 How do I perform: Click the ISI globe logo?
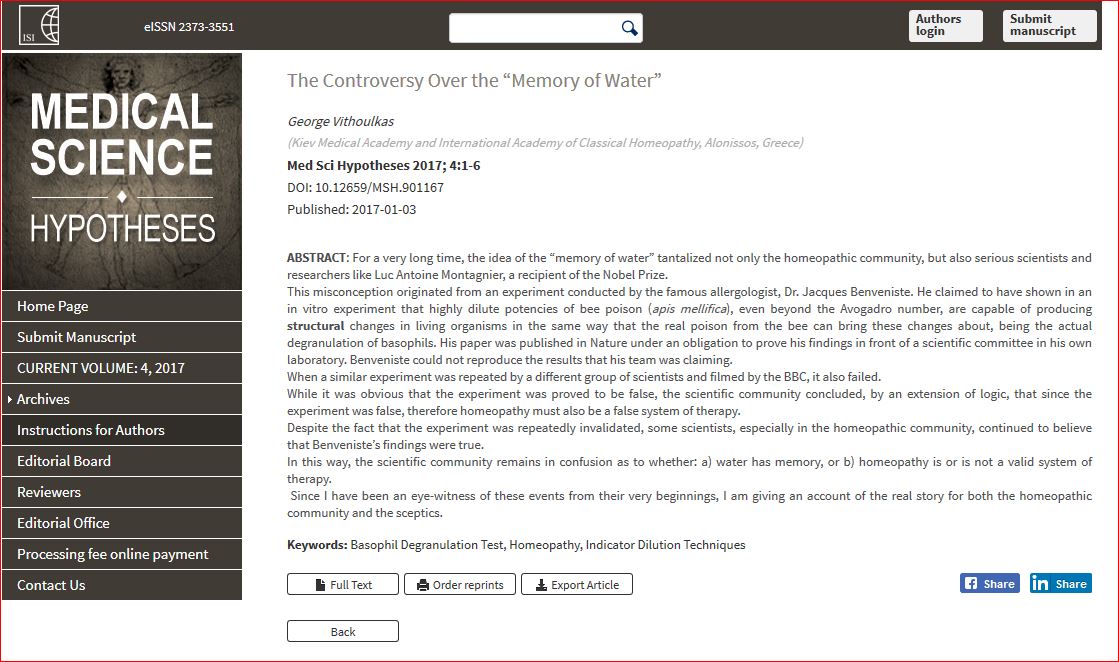tap(39, 25)
